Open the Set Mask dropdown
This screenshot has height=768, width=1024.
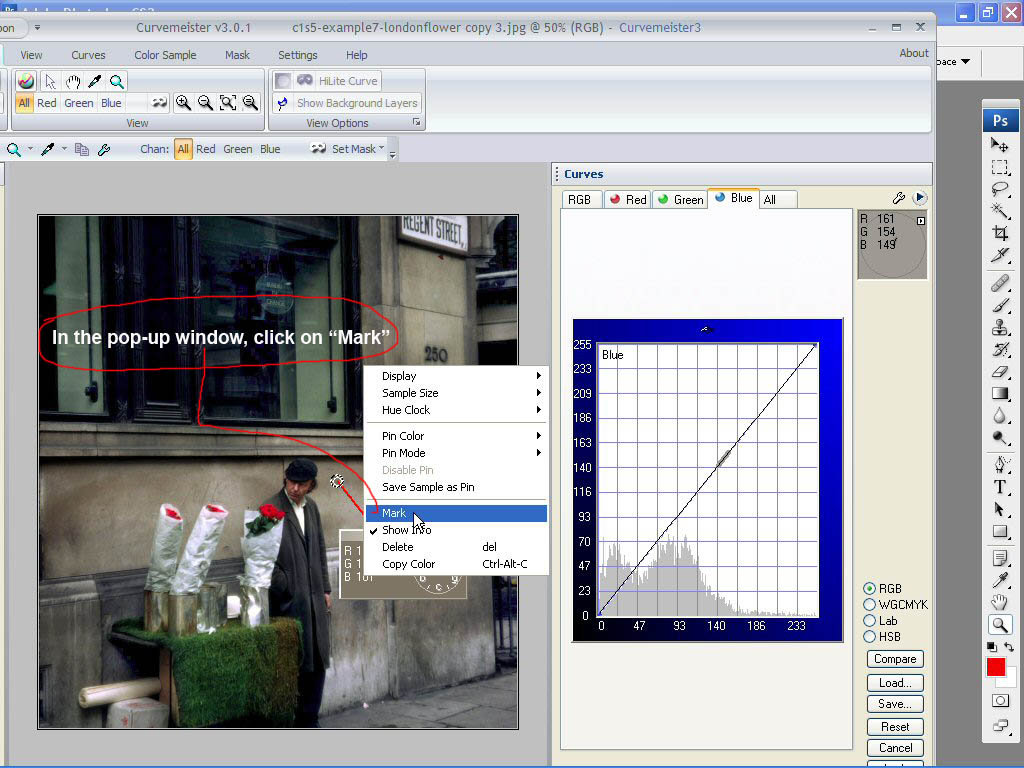coord(353,149)
